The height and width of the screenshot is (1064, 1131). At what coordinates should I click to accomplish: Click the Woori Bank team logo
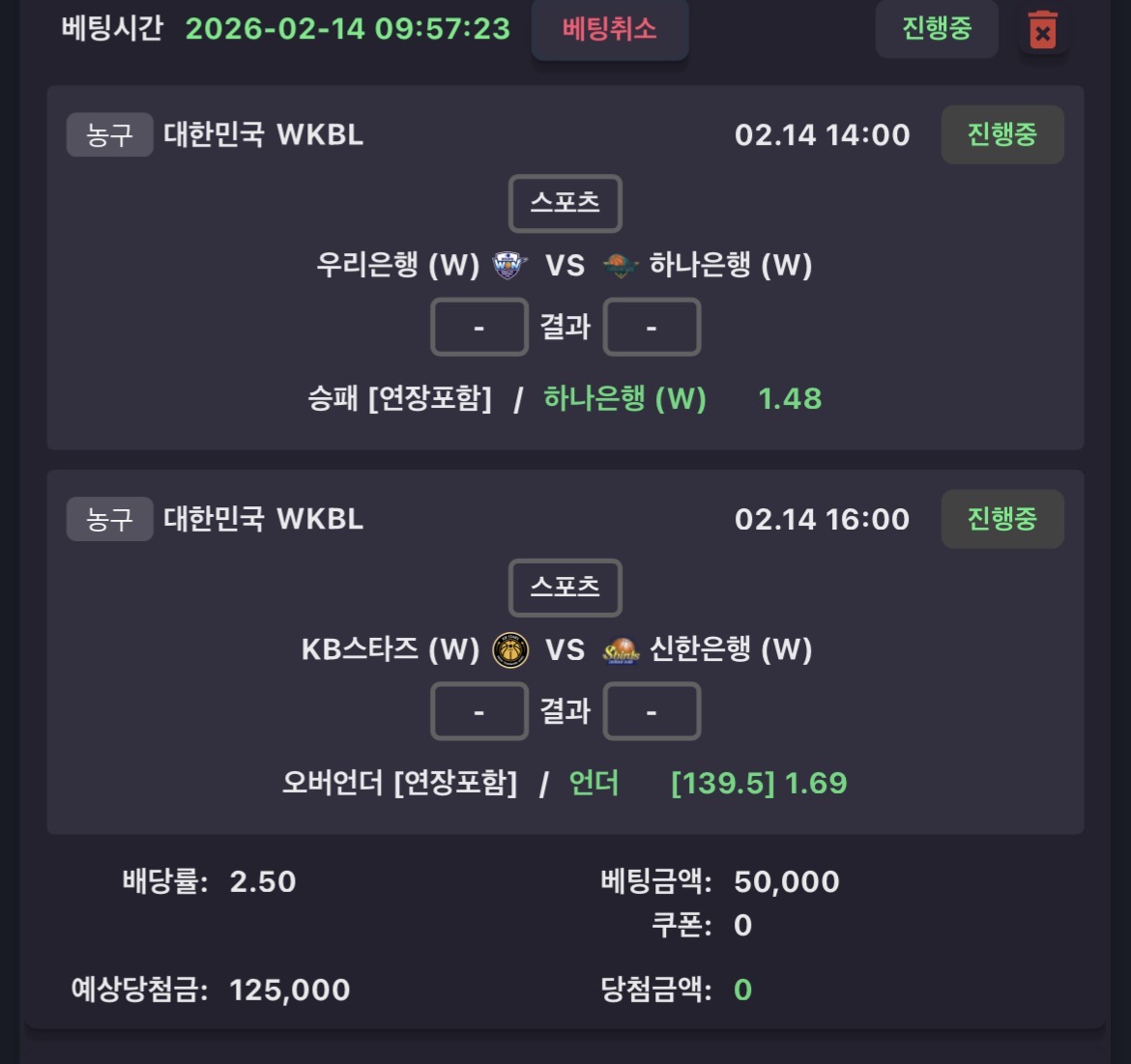point(508,265)
